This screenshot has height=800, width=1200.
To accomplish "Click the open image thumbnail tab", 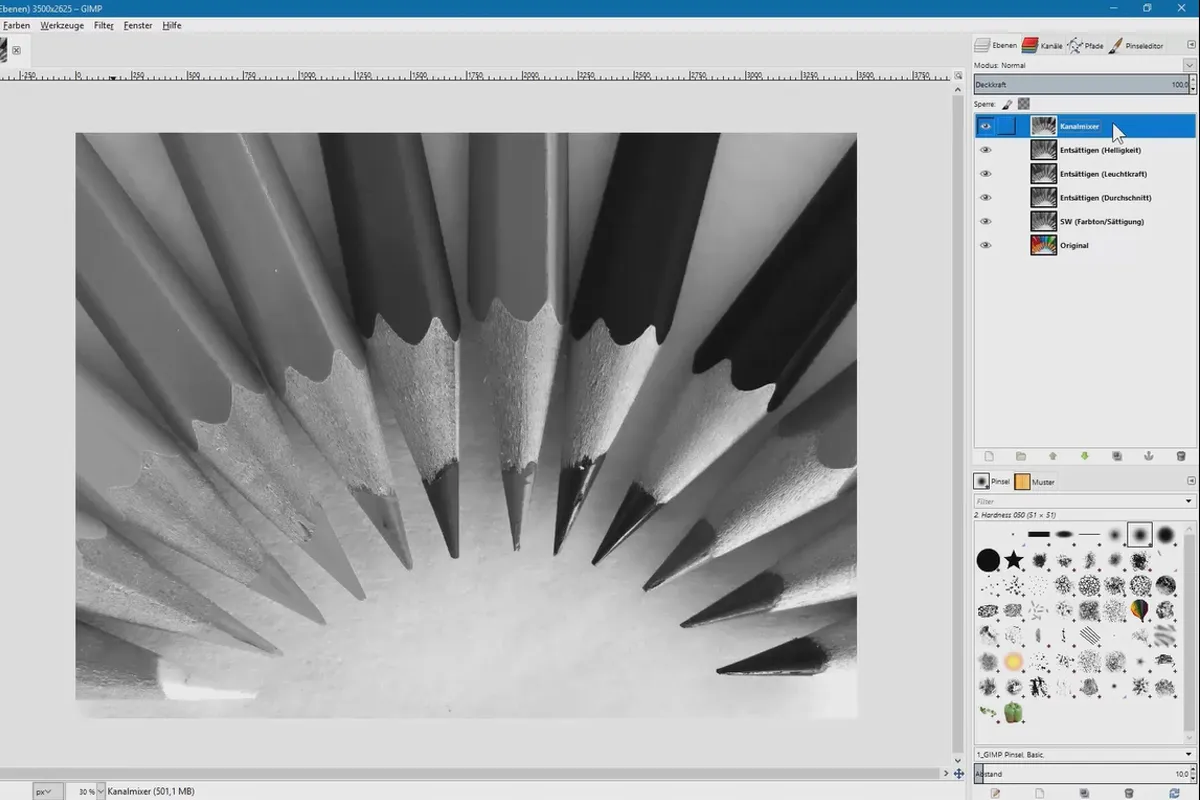I will (3, 49).
